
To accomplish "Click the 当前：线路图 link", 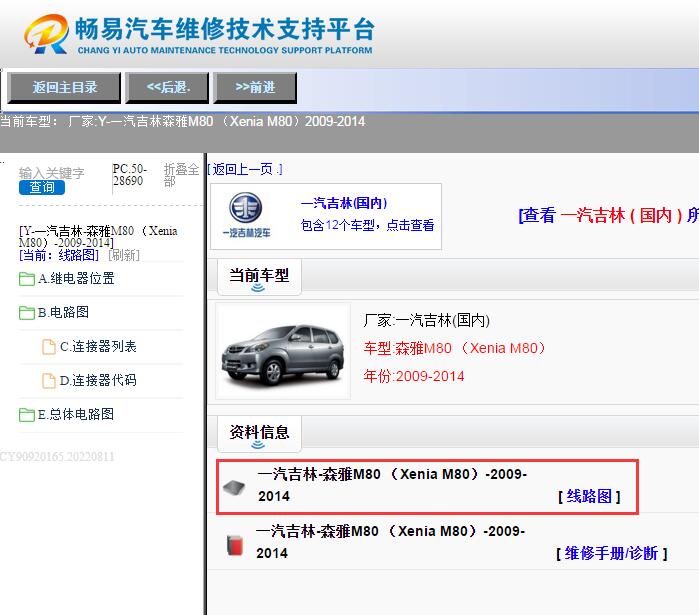I will [x=59, y=255].
